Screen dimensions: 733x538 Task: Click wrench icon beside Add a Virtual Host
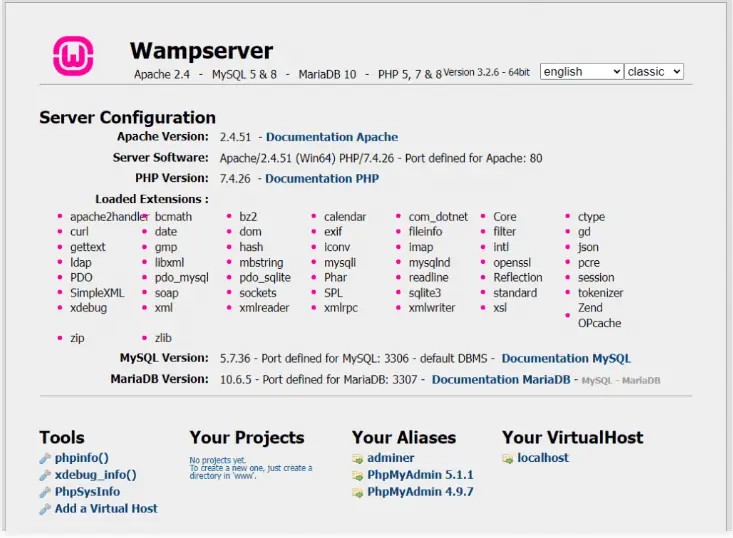pyautogui.click(x=45, y=509)
